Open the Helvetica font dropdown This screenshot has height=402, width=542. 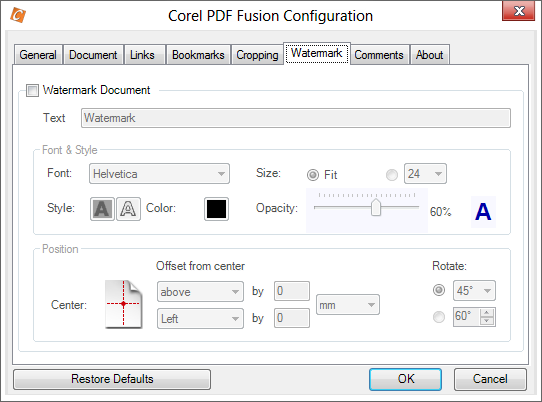point(159,174)
